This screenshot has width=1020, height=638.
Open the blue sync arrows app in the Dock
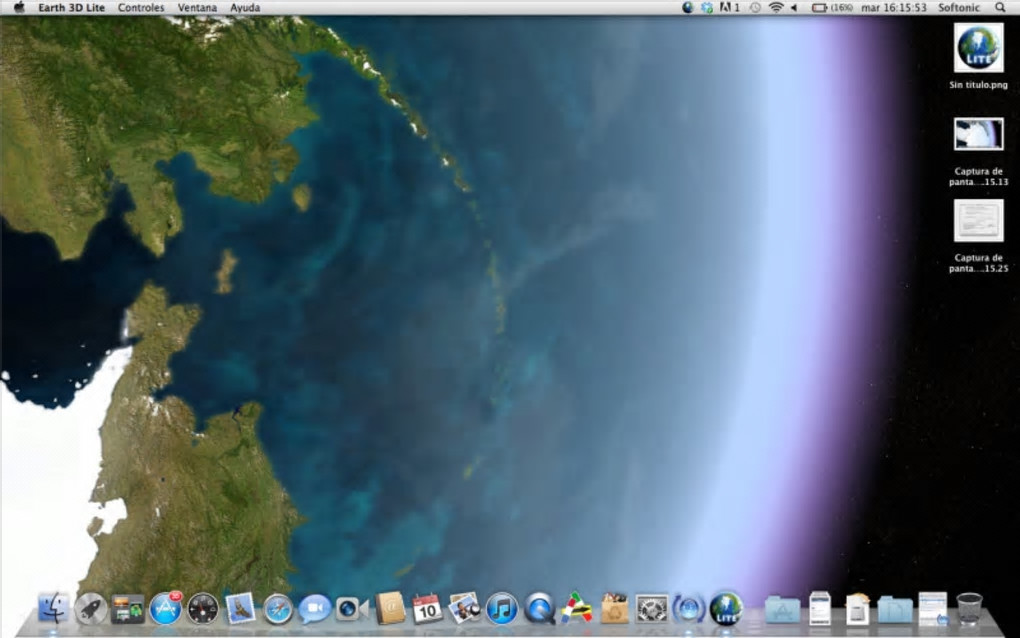(x=688, y=609)
